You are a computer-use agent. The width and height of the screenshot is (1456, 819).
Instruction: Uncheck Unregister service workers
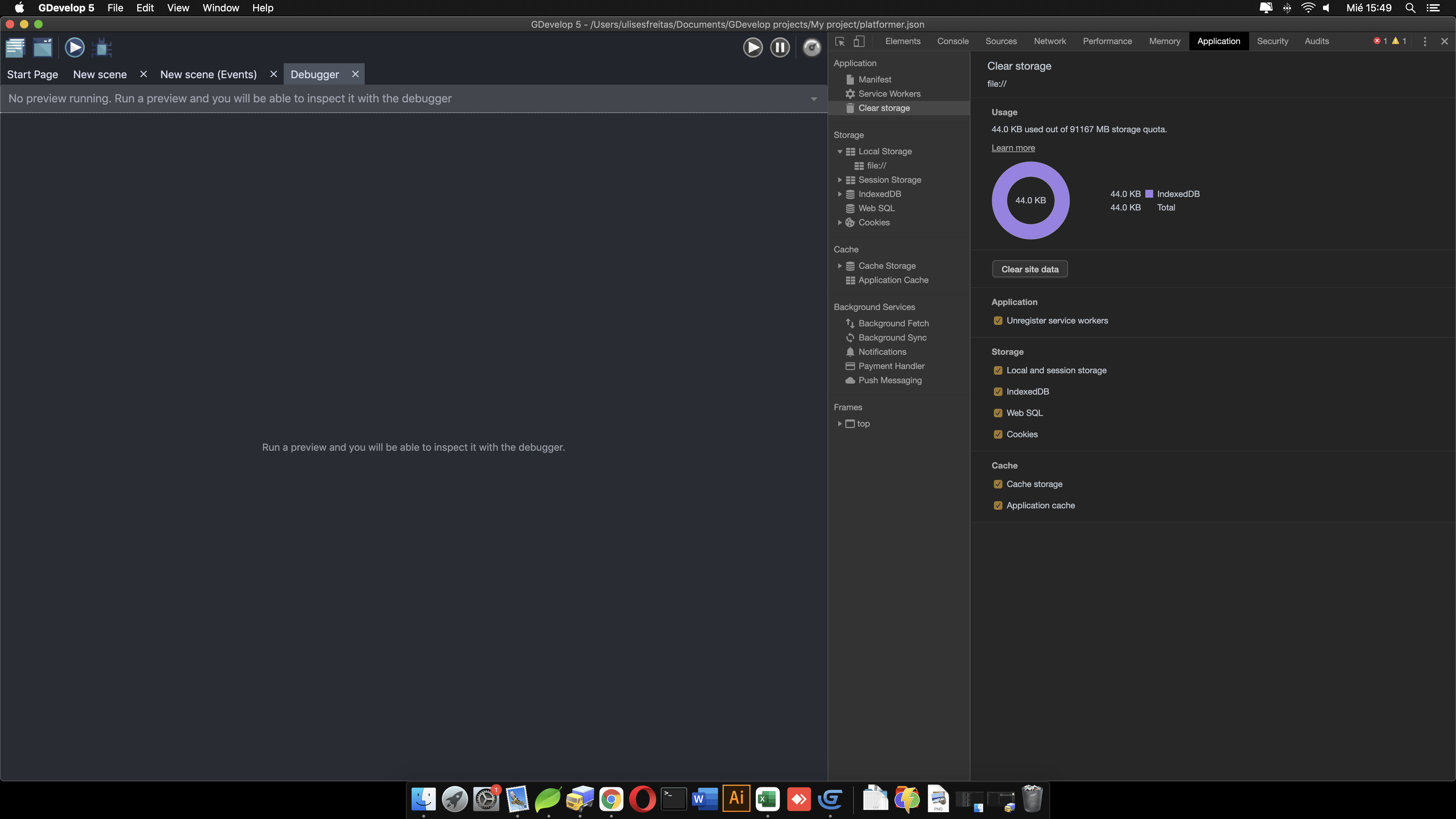tap(998, 321)
